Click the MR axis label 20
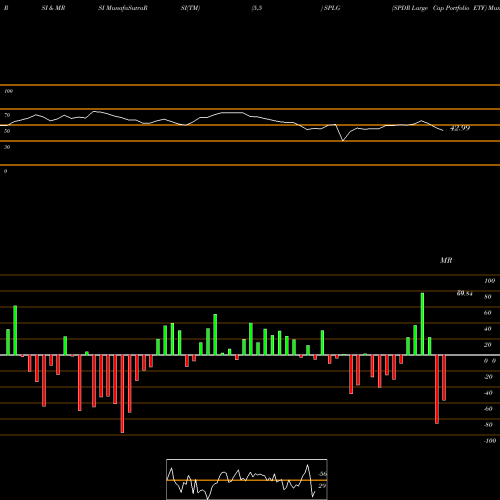This screenshot has width=500, height=500. pyautogui.click(x=488, y=345)
